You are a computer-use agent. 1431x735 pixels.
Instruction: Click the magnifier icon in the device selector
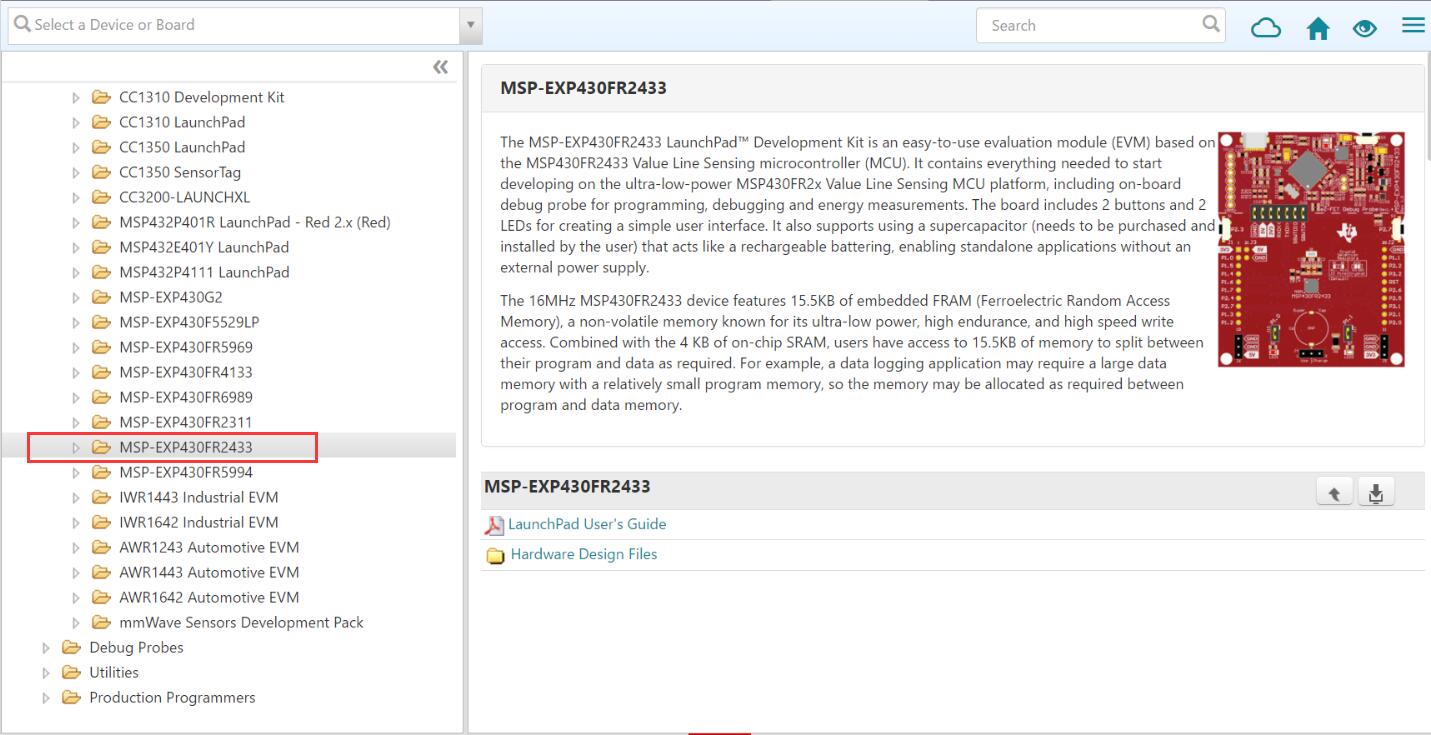pos(22,24)
